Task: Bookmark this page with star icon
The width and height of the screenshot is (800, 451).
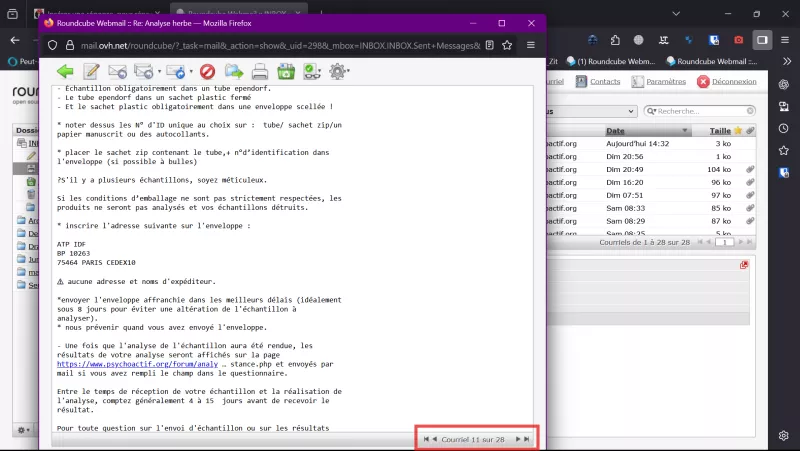Action: [x=507, y=45]
